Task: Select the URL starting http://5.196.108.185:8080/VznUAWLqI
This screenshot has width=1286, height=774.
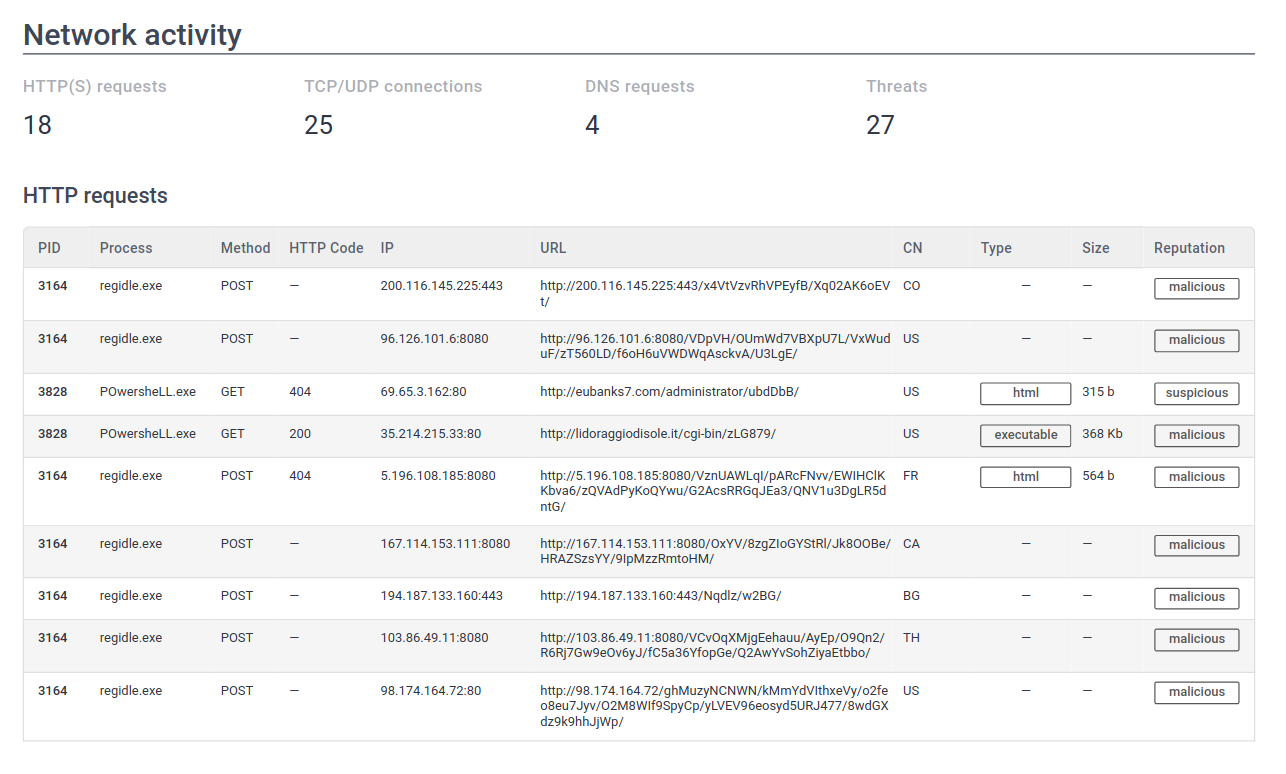Action: [714, 492]
